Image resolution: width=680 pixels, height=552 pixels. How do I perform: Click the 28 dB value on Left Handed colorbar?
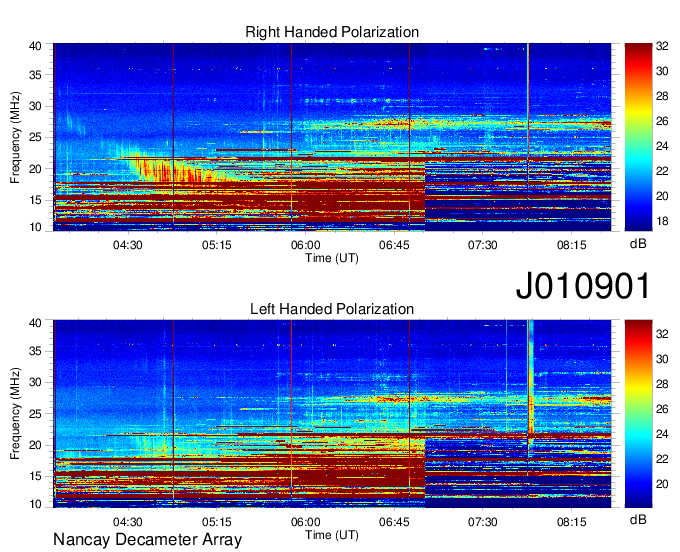(662, 384)
